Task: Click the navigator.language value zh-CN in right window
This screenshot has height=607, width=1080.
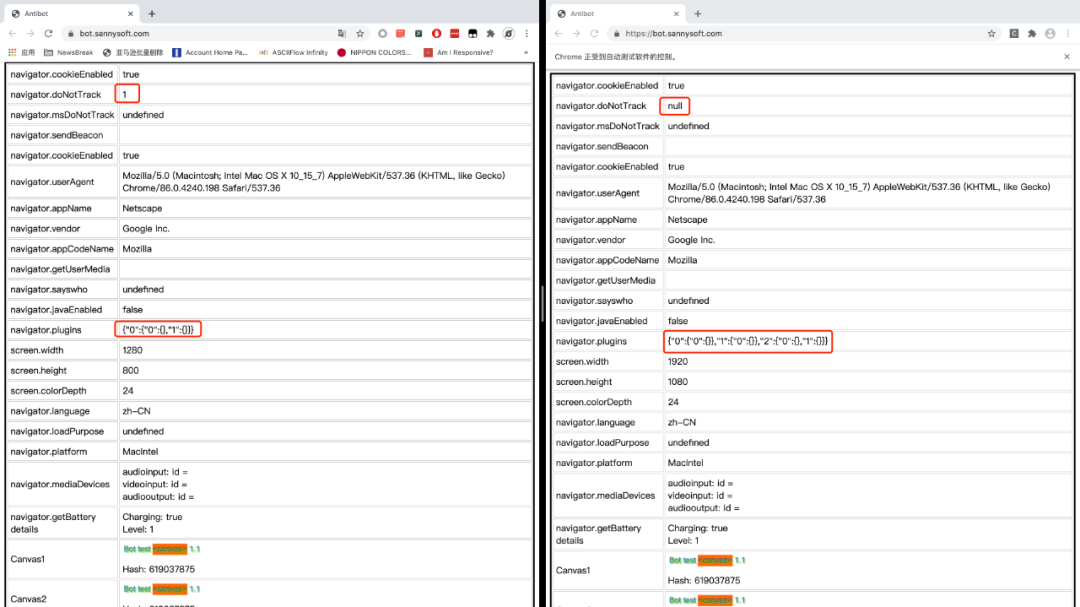Action: coord(681,422)
